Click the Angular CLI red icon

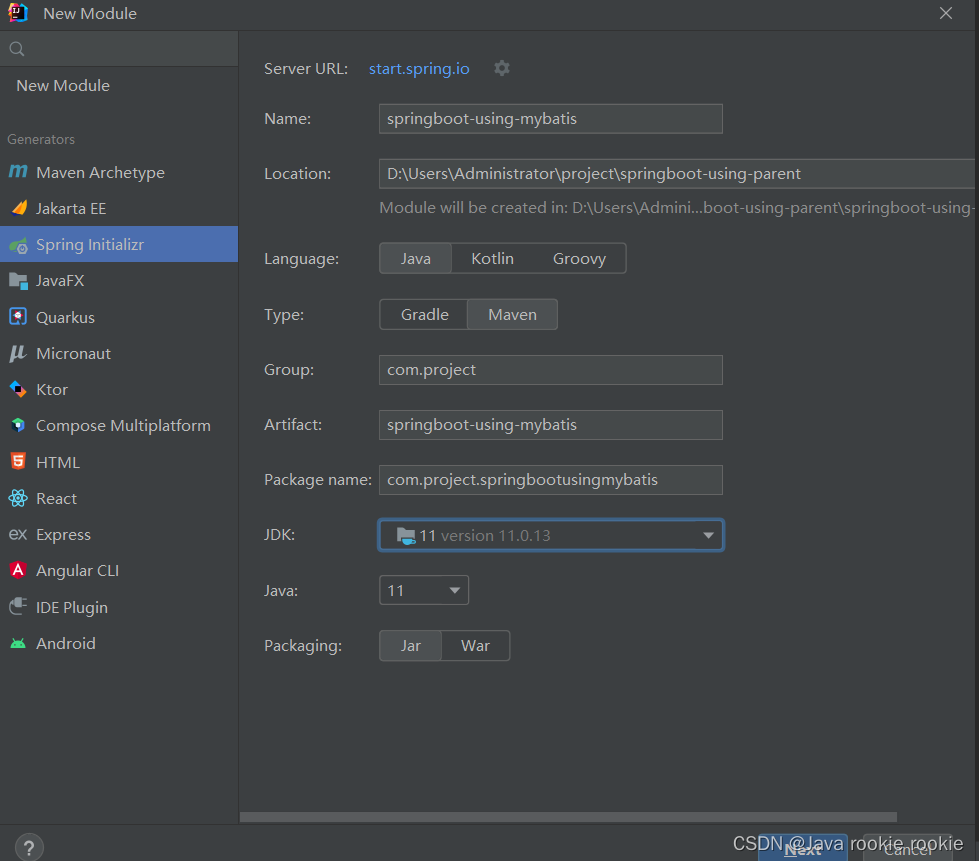pyautogui.click(x=18, y=570)
